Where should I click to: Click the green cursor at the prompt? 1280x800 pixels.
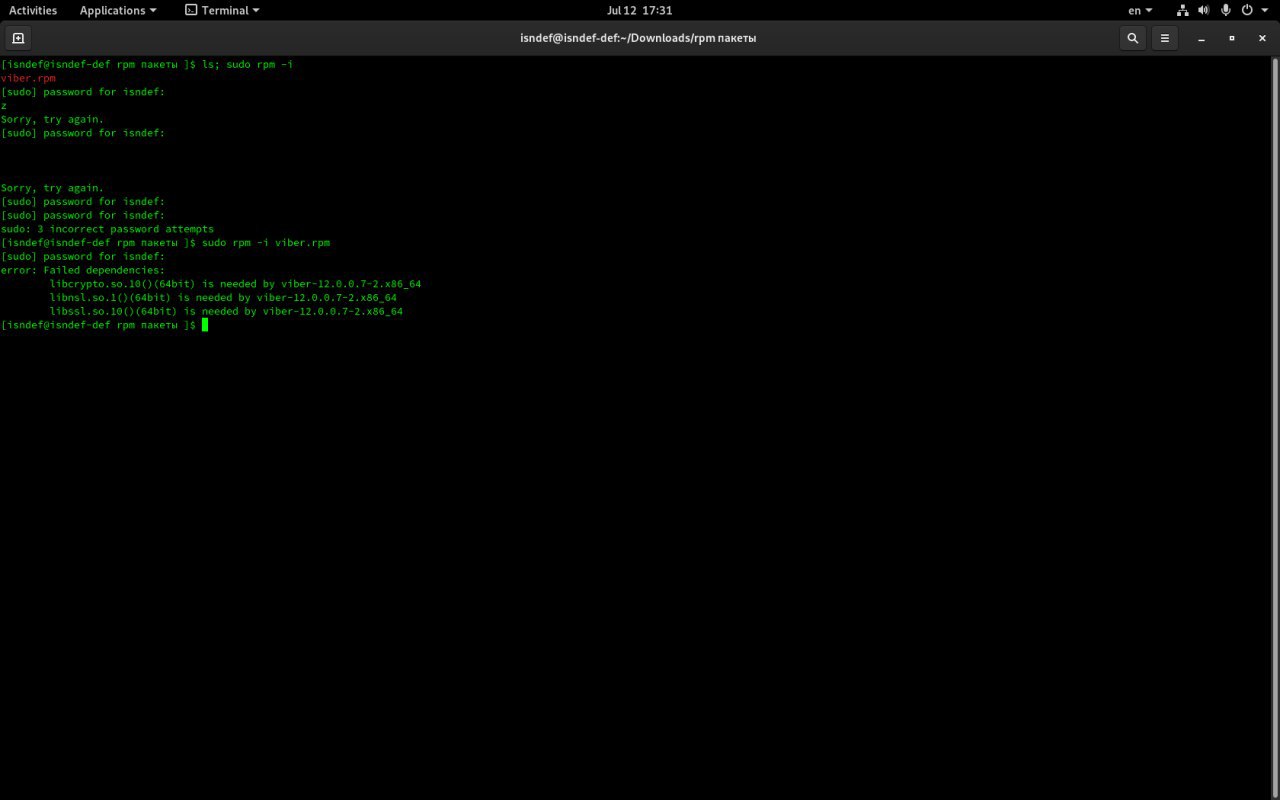click(x=204, y=325)
